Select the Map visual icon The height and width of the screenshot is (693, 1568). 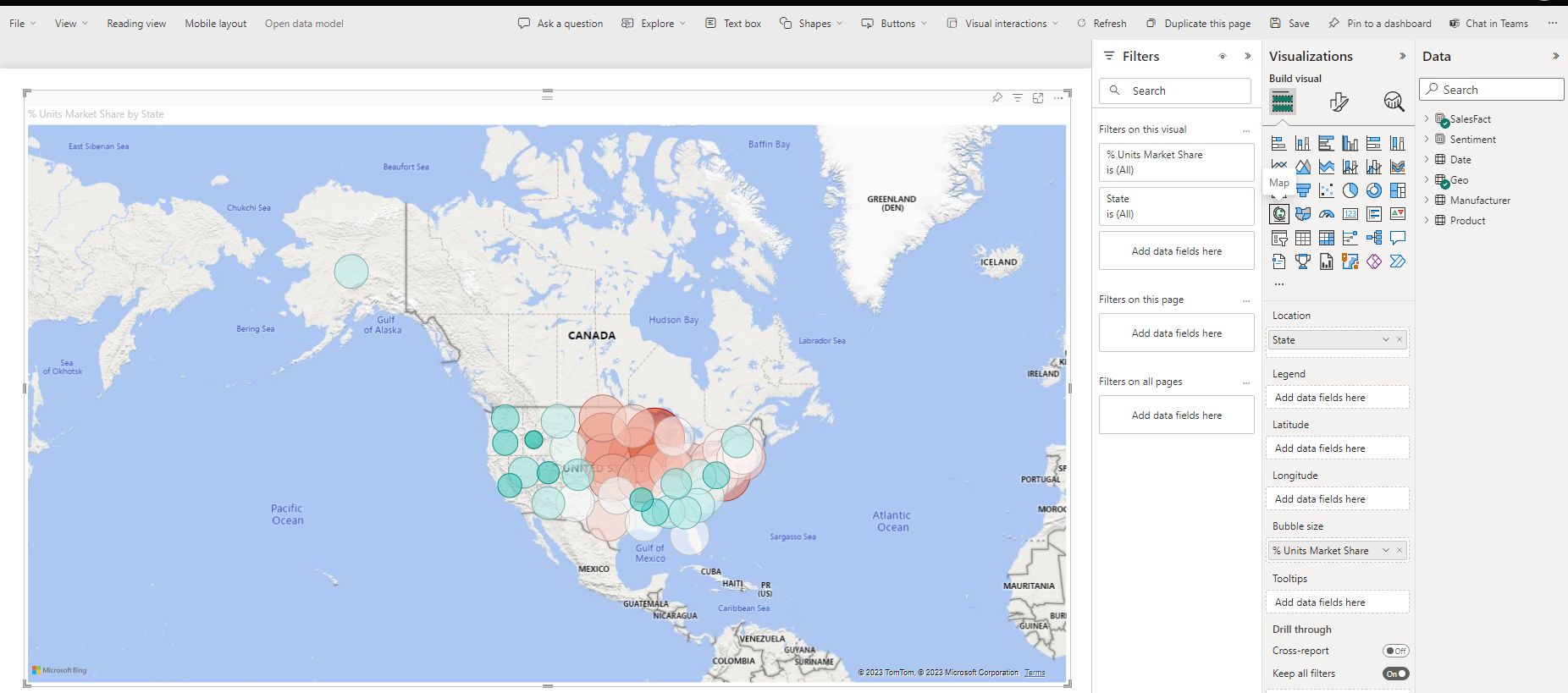(x=1279, y=214)
